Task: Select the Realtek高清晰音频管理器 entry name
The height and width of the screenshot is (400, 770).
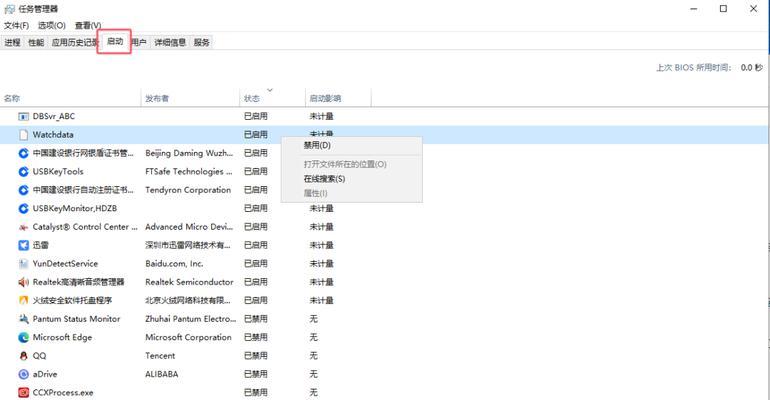Action: pyautogui.click(x=78, y=282)
